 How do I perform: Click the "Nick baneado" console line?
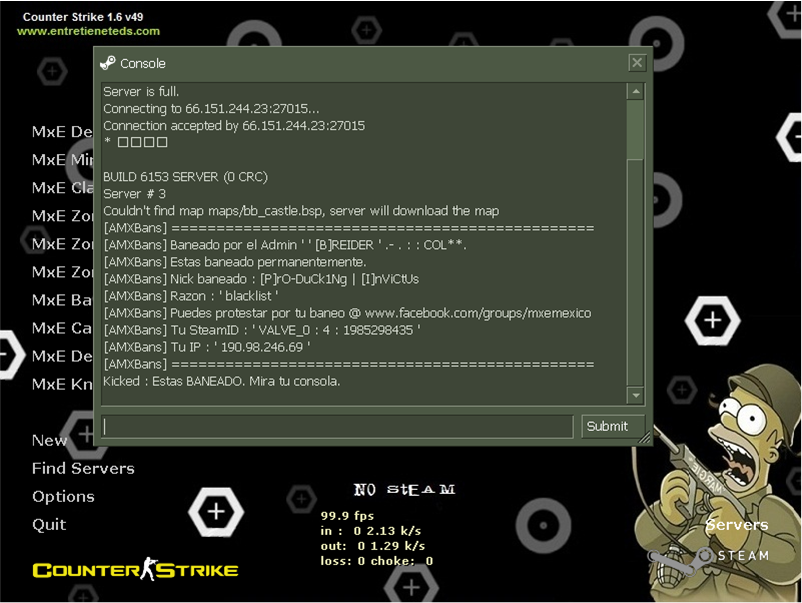pyautogui.click(x=261, y=279)
